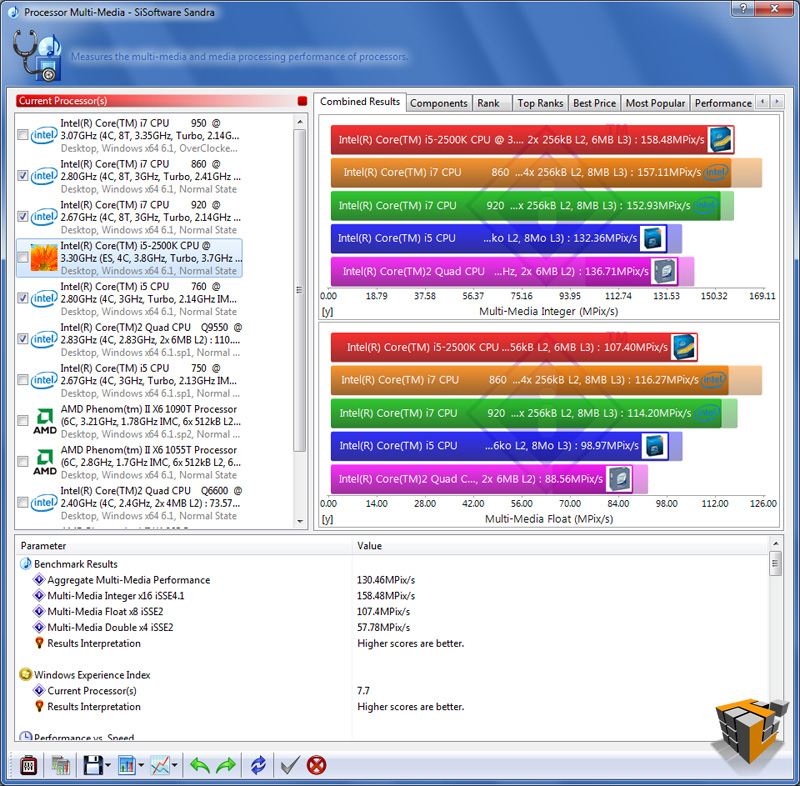Check the Core i5 750 processor checkbox
Viewport: 800px width, 786px height.
pos(22,379)
